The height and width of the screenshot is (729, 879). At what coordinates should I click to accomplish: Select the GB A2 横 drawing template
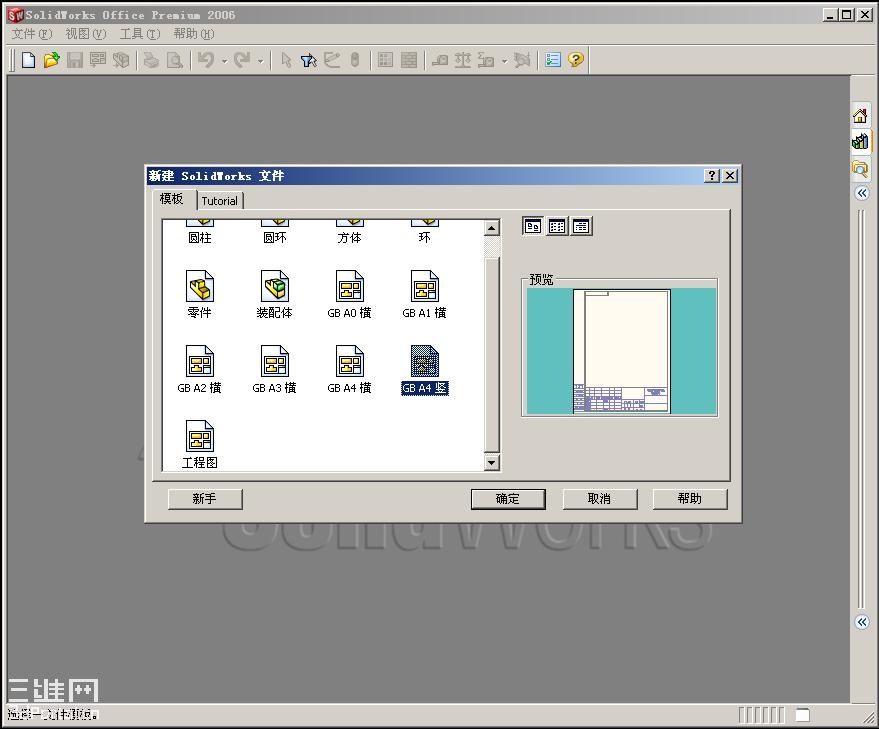200,370
